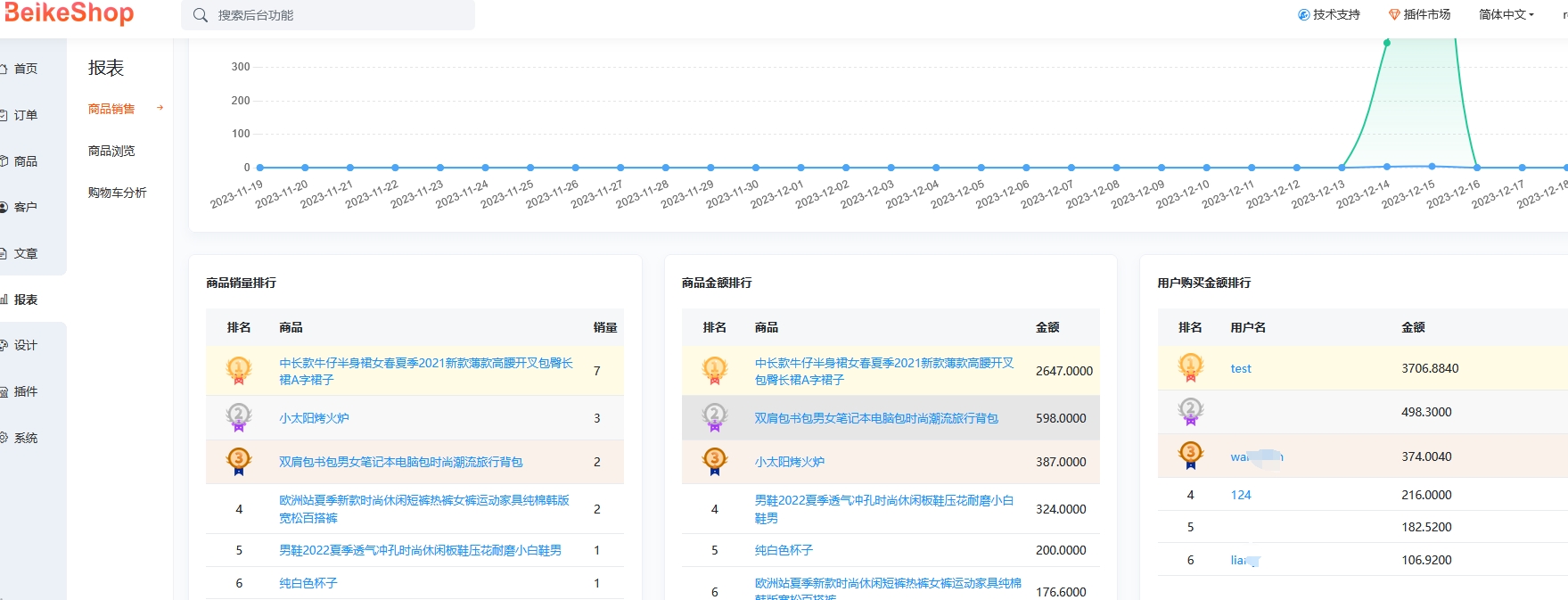Open backpack product in sales quantity ranking

400,462
